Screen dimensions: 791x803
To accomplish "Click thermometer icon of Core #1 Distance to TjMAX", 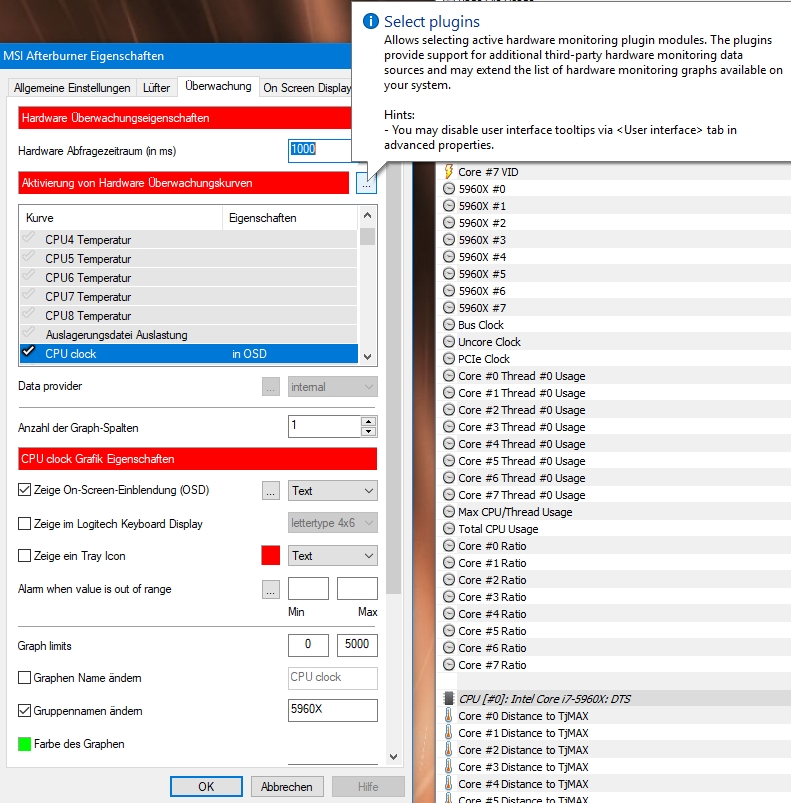I will (x=448, y=732).
